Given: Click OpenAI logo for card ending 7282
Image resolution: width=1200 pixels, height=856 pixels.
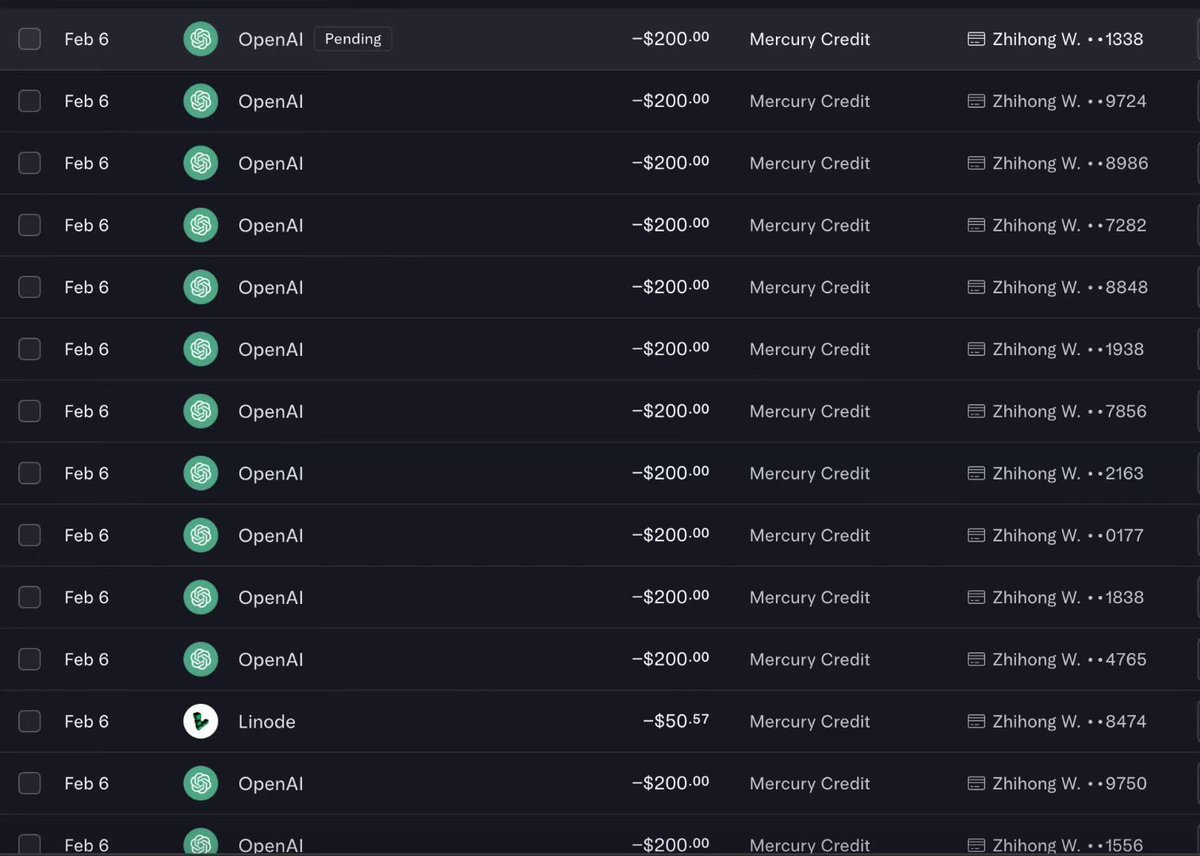Looking at the screenshot, I should coord(201,225).
